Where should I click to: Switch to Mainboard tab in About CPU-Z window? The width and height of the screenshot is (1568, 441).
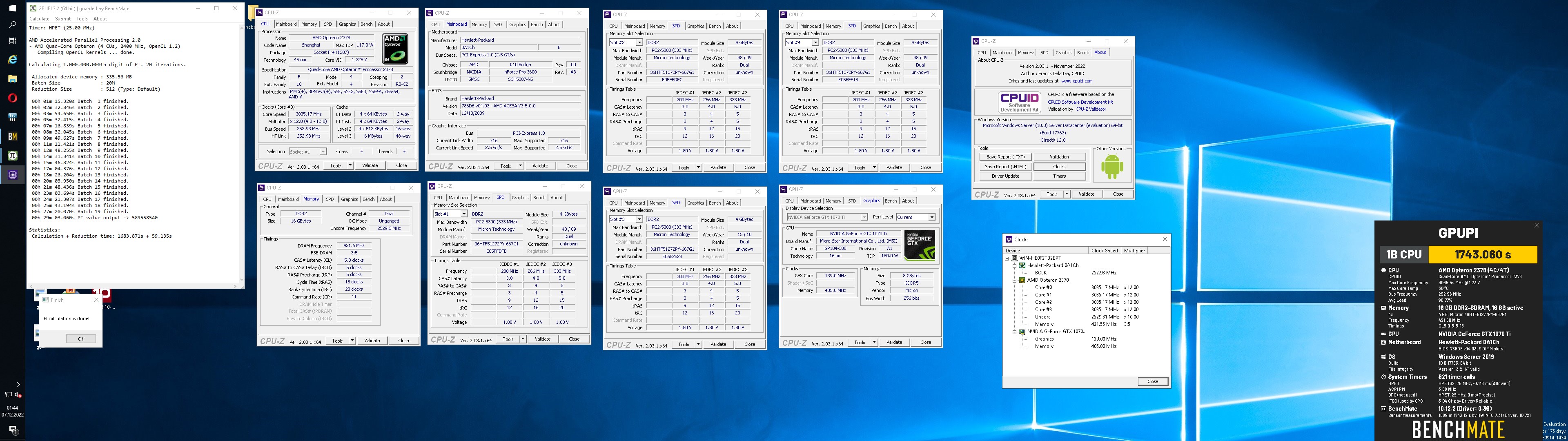pyautogui.click(x=1002, y=53)
